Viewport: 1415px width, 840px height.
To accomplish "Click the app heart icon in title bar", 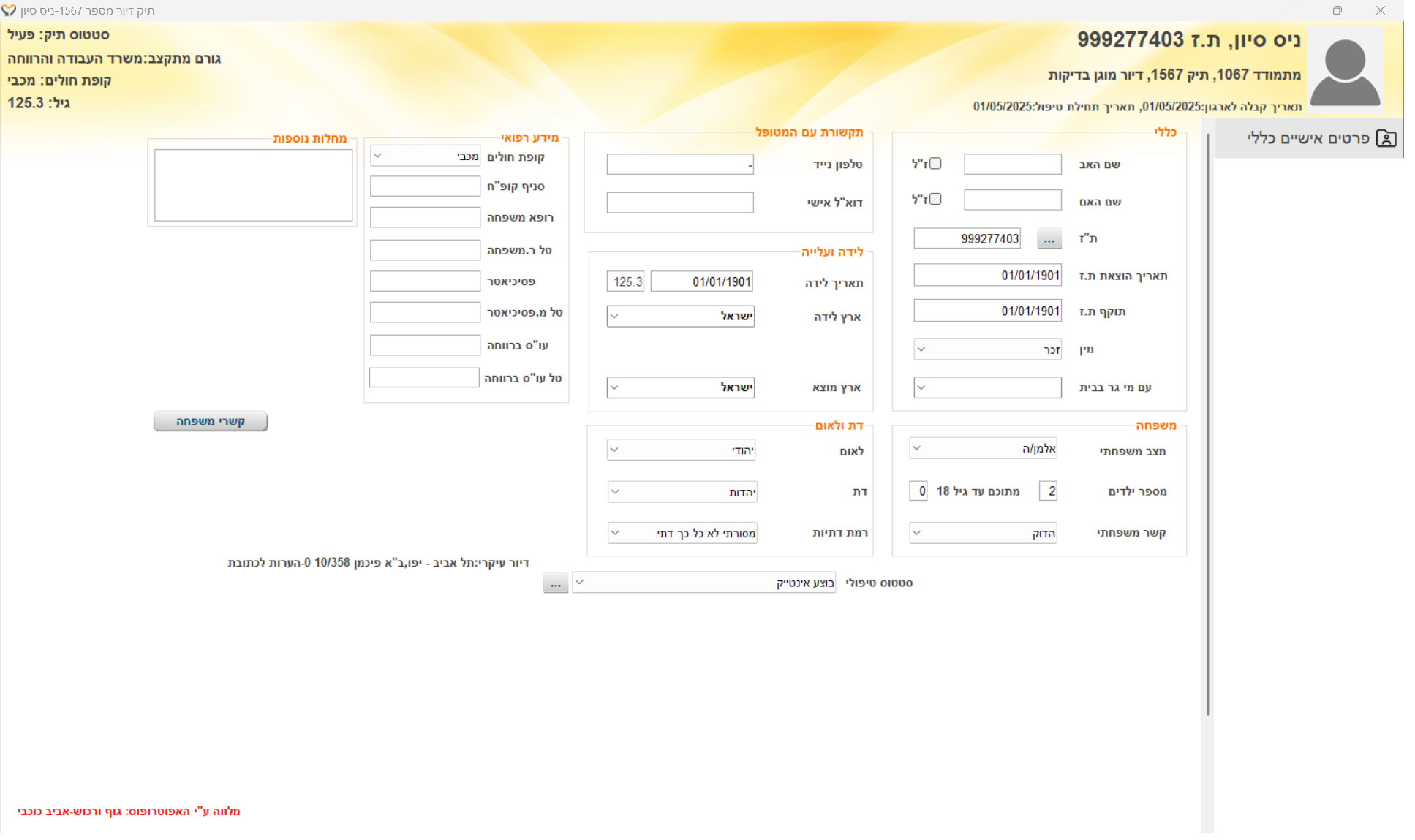I will 9,10.
